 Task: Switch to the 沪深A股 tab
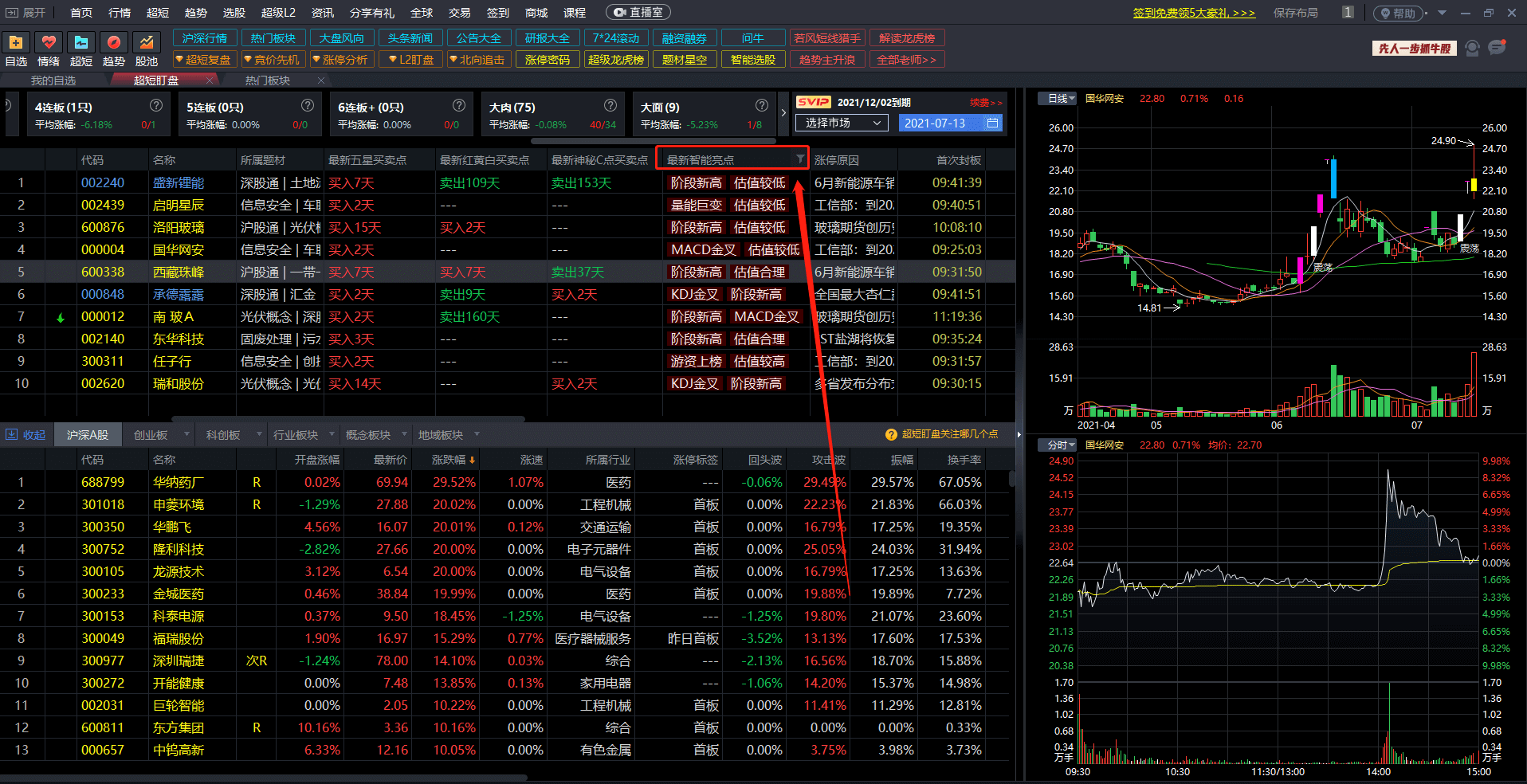point(88,435)
